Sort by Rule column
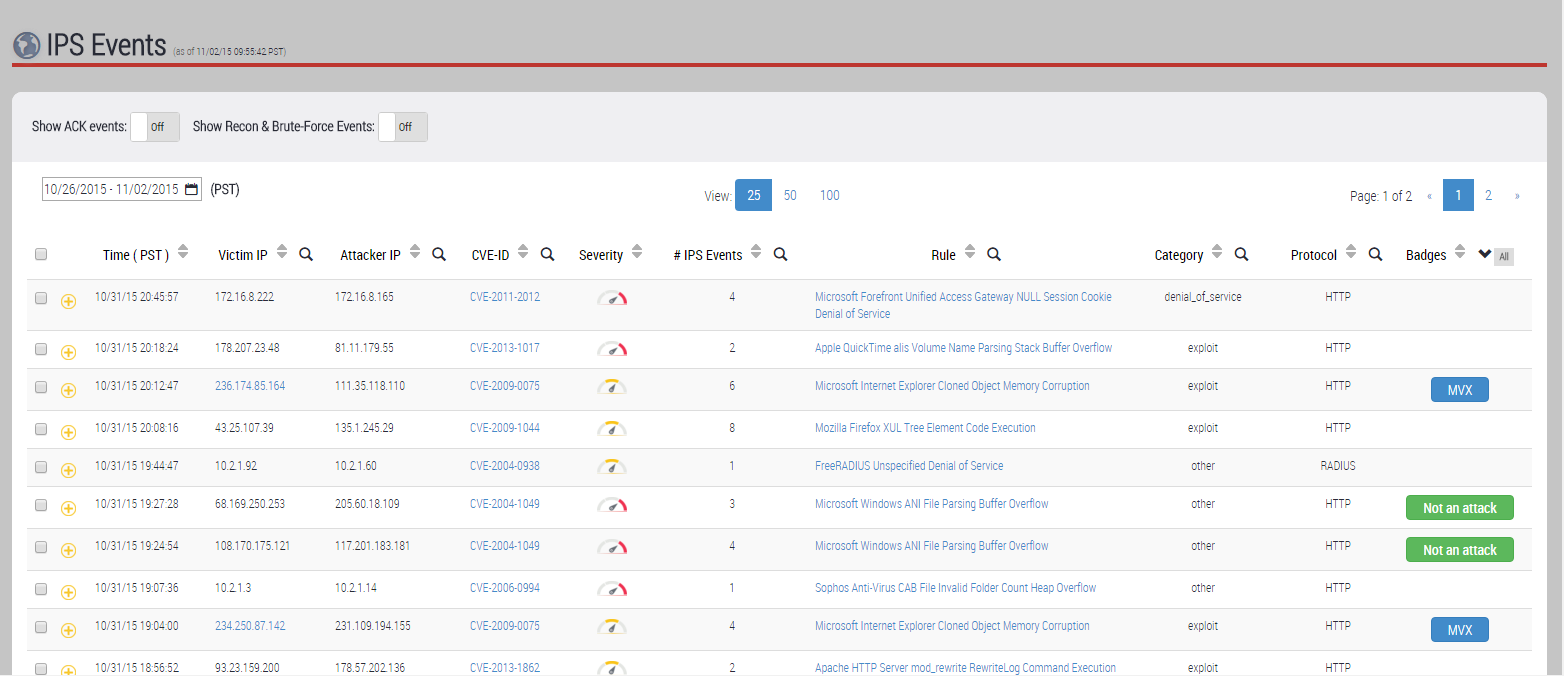The width and height of the screenshot is (1564, 676). click(969, 253)
